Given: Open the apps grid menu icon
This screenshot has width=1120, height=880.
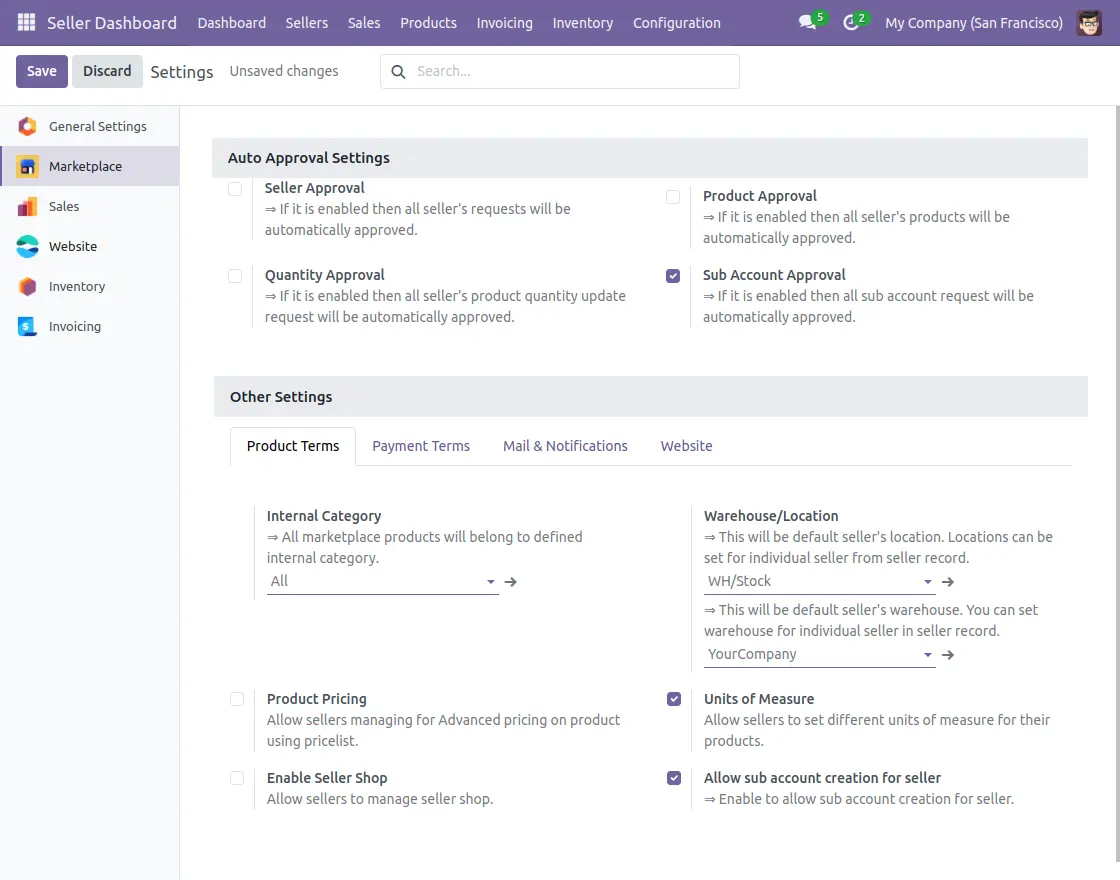Looking at the screenshot, I should click(x=26, y=22).
